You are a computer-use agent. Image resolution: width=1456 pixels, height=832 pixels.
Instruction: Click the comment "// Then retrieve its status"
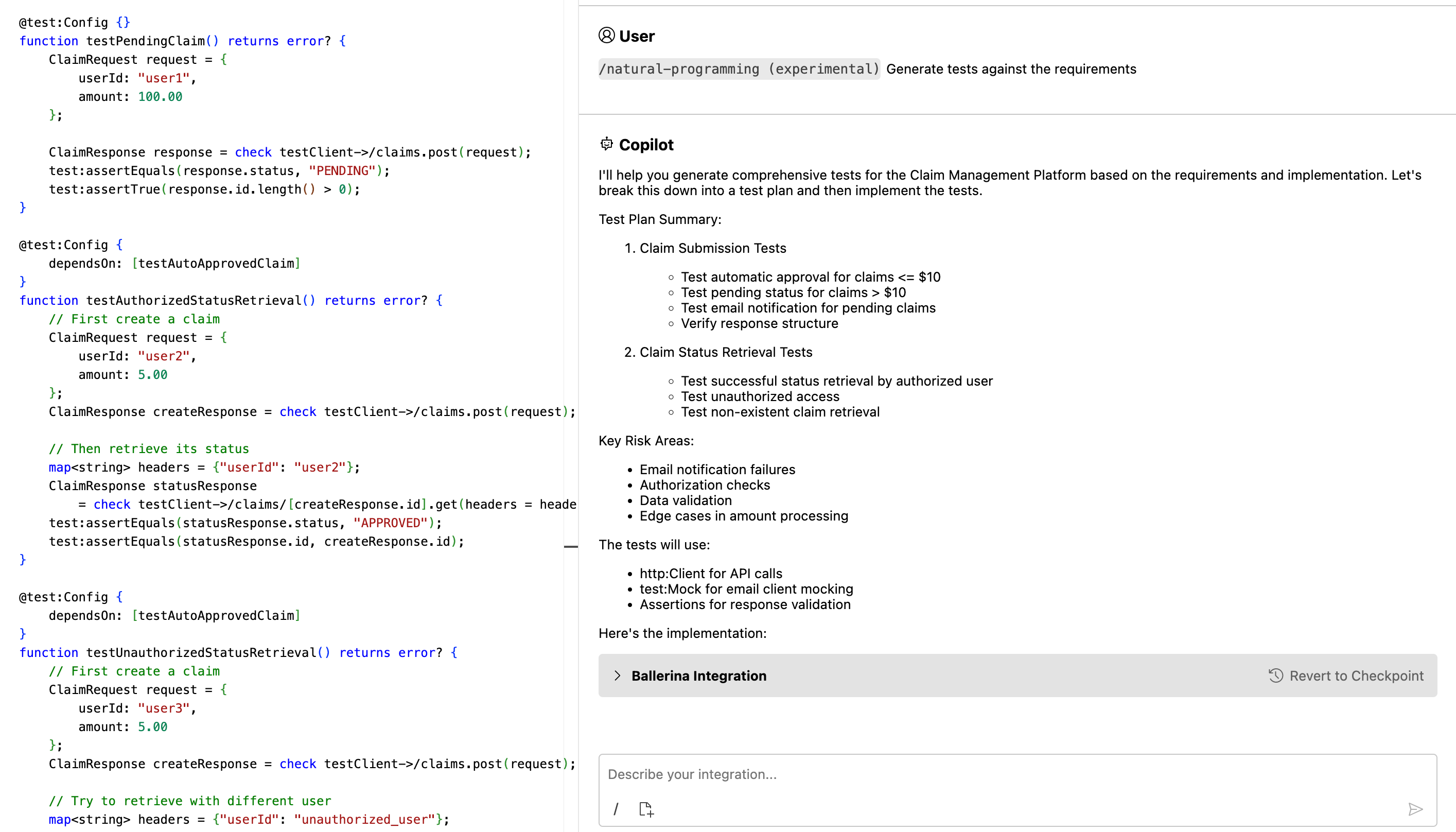[x=149, y=448]
